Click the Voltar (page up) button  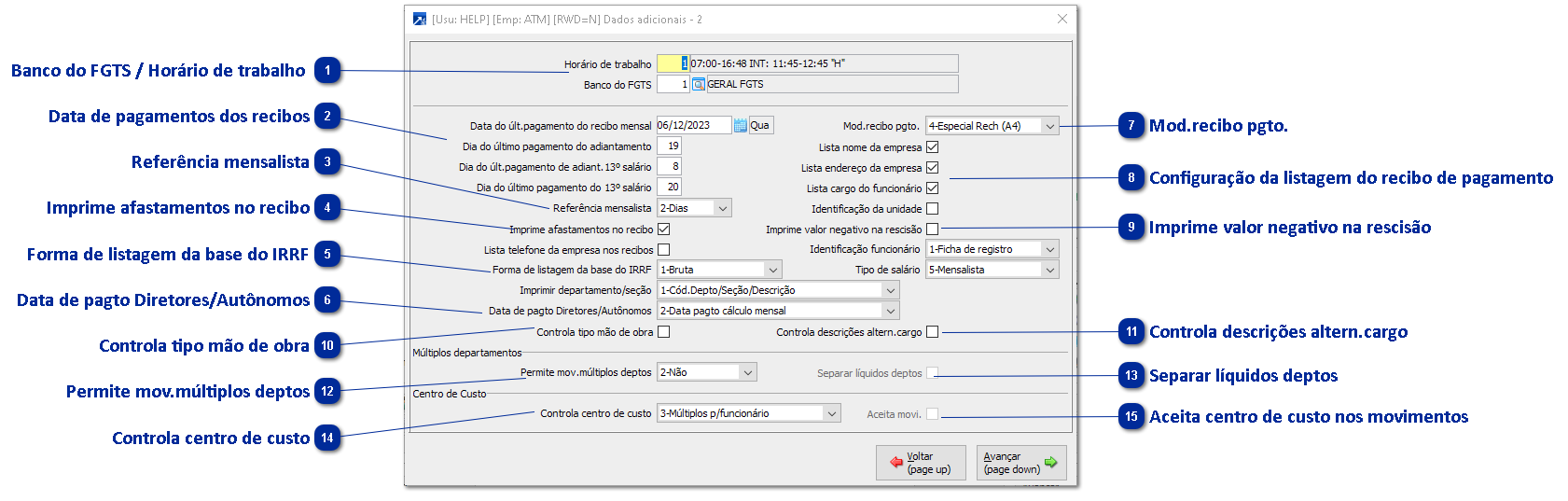pos(921,463)
